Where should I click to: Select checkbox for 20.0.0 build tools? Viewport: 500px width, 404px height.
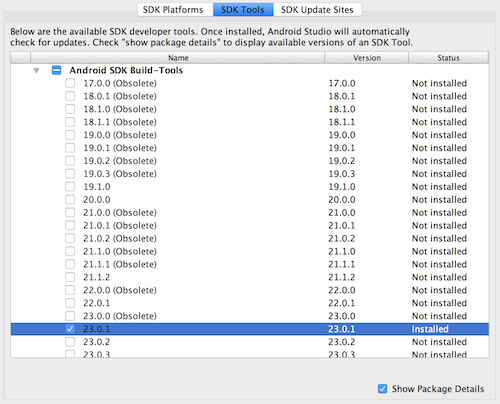(70, 200)
